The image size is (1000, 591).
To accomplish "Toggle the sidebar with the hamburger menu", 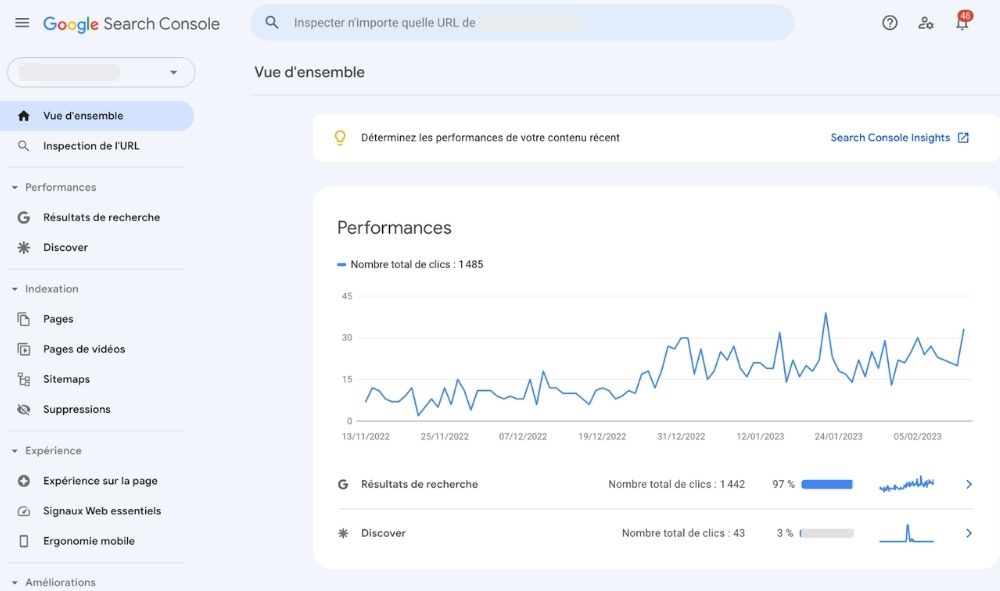I will (x=21, y=21).
